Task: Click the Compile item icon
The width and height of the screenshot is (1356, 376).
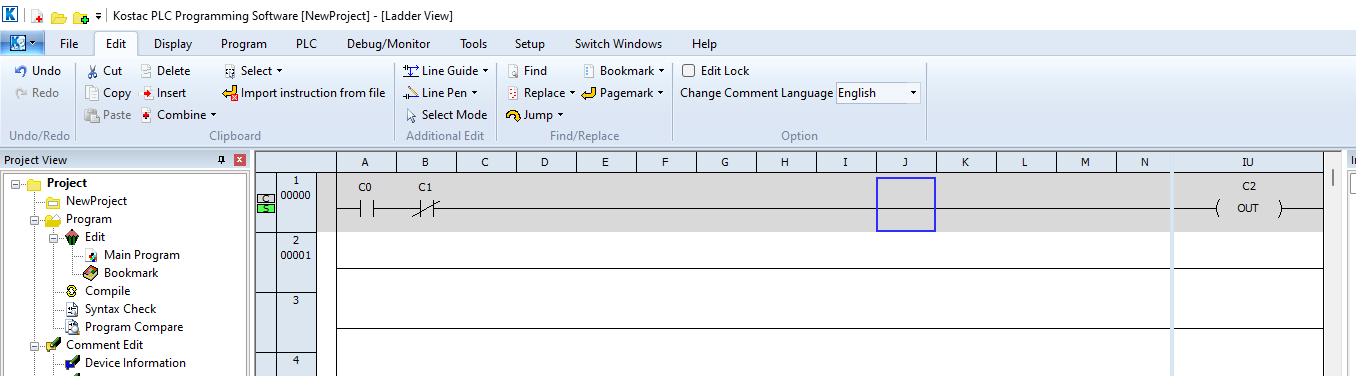Action: coord(74,291)
